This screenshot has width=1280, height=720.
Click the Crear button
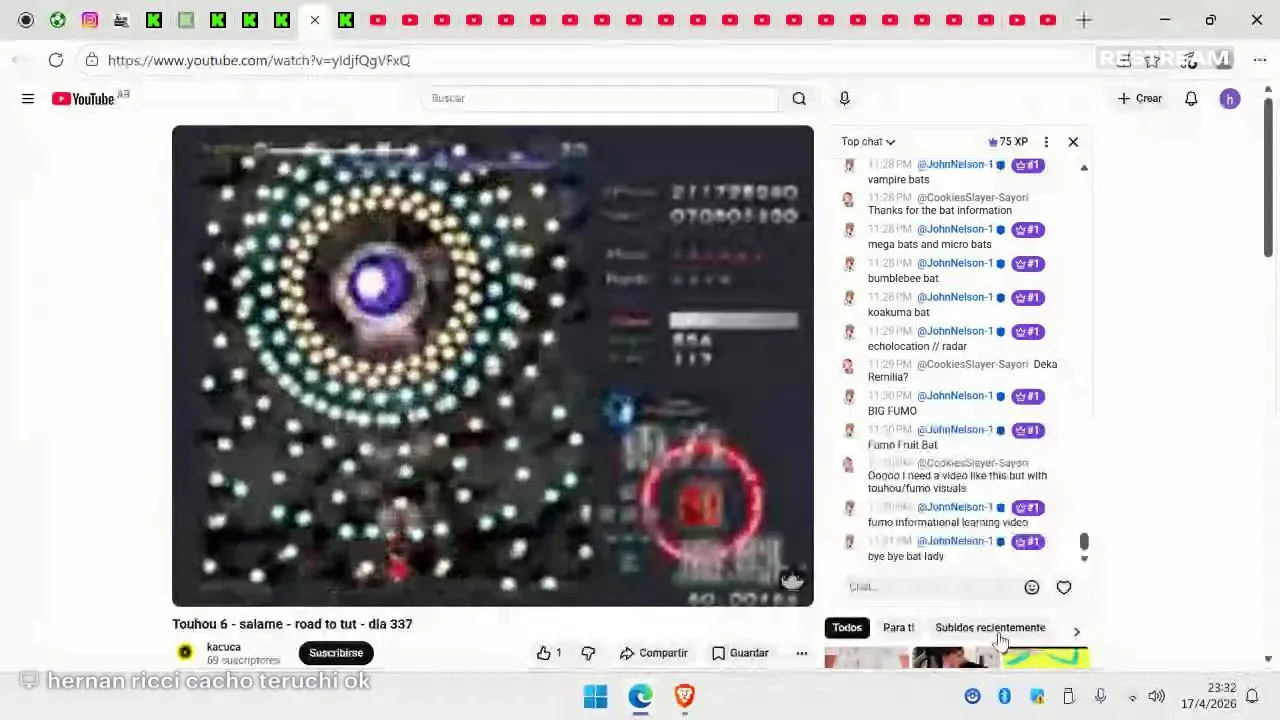tap(1140, 98)
